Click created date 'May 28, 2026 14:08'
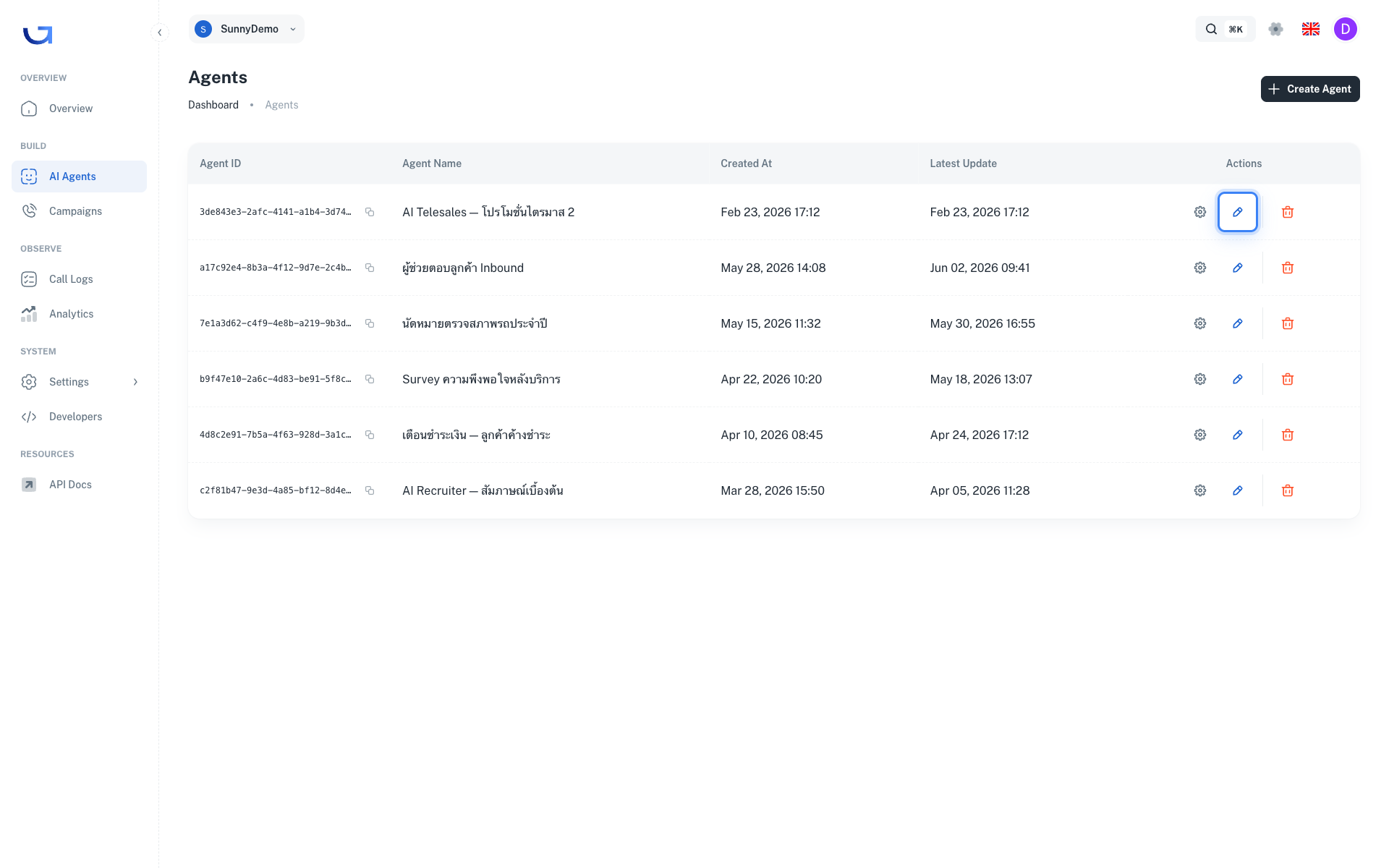Viewport: 1389px width, 868px height. click(x=773, y=268)
